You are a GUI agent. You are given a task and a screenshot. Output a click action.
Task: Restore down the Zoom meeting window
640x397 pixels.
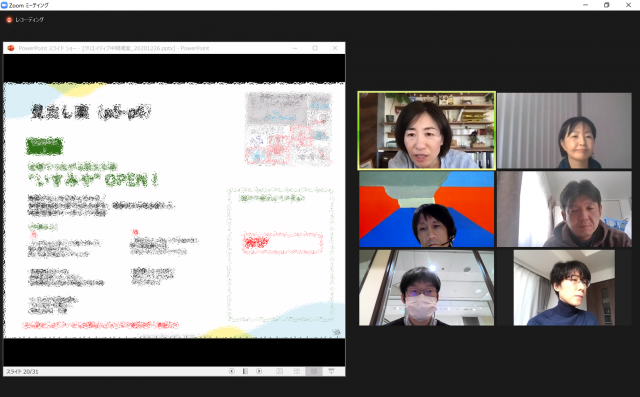(607, 5)
